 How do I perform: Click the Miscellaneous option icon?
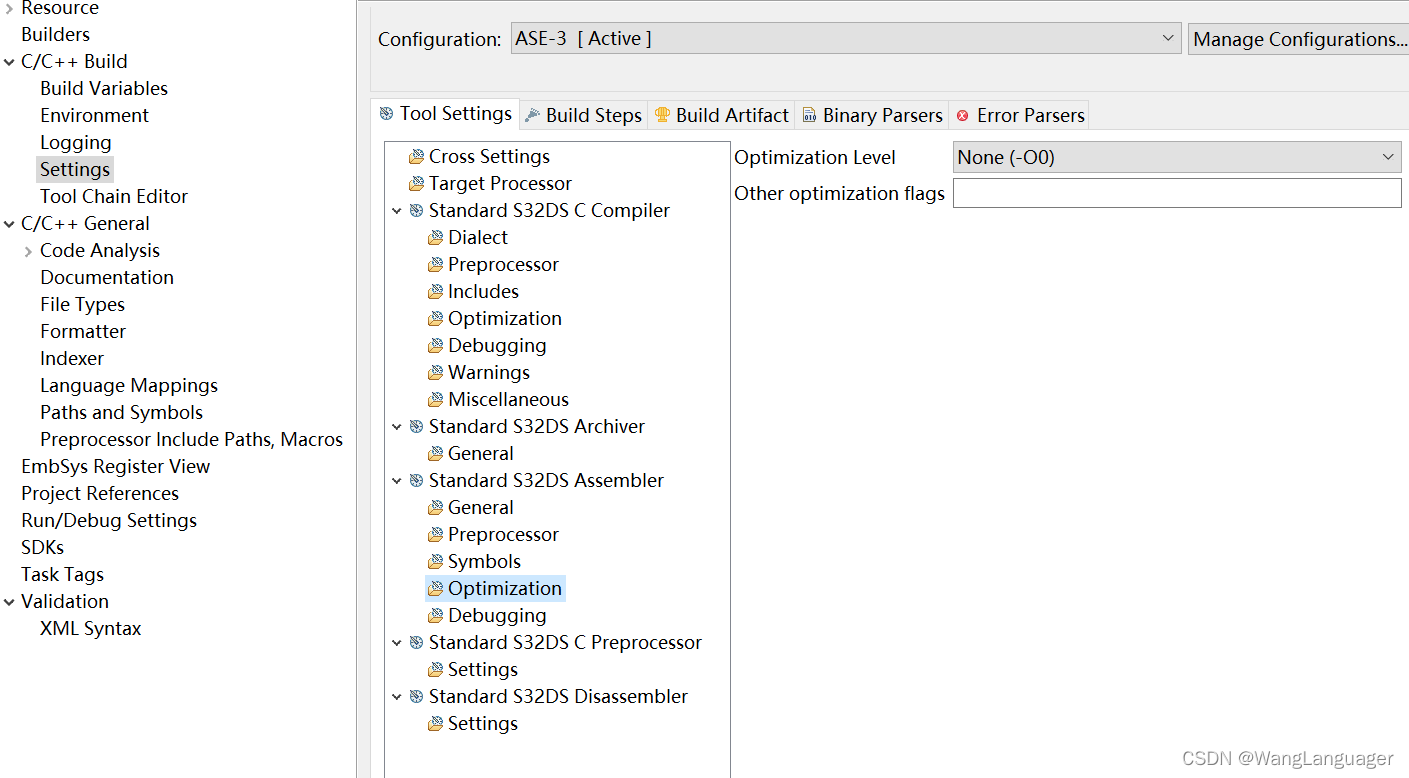pos(435,400)
